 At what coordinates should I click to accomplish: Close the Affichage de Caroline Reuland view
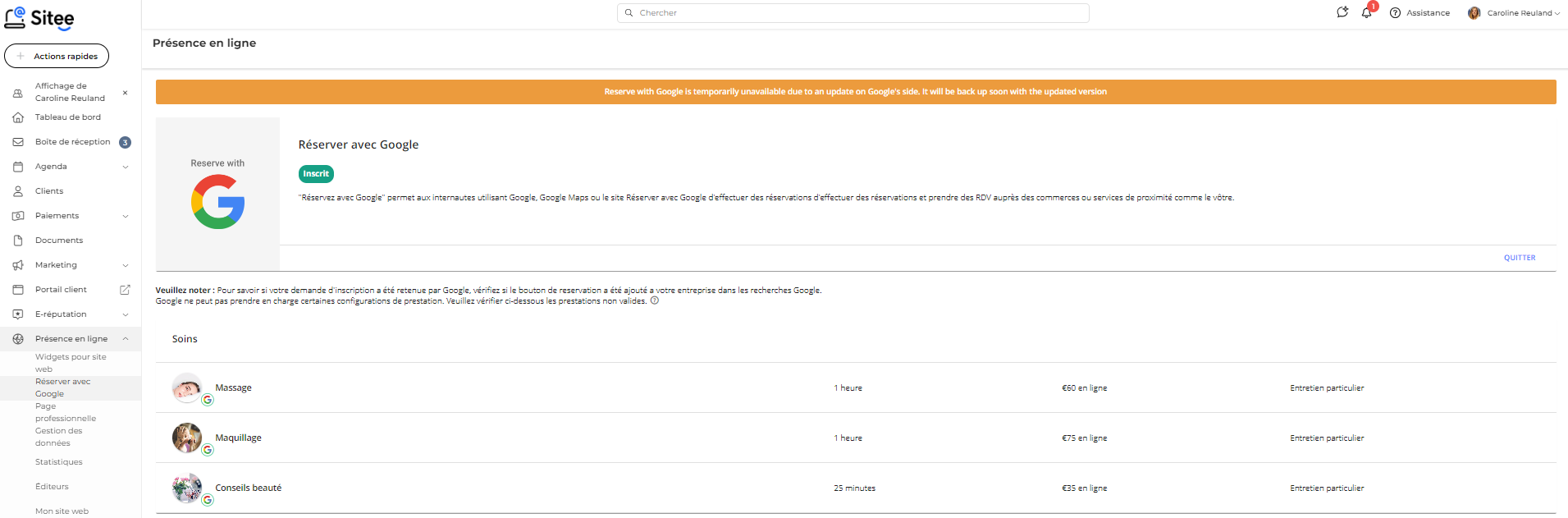click(x=125, y=93)
